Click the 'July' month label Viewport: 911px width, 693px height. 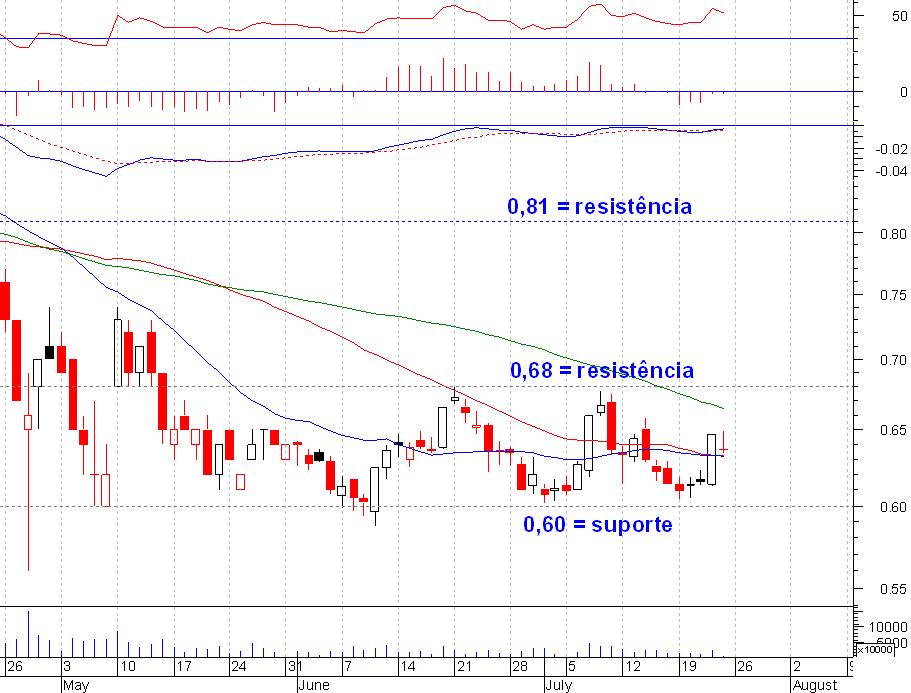click(x=559, y=685)
